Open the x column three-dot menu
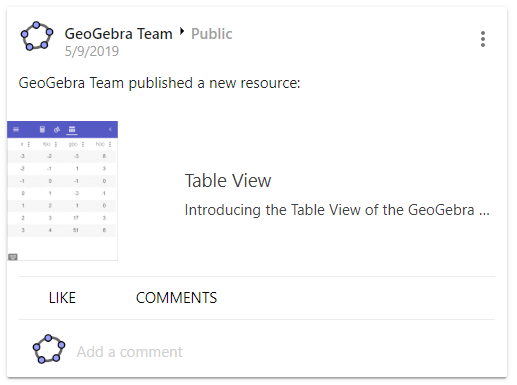517x385 pixels. click(29, 144)
